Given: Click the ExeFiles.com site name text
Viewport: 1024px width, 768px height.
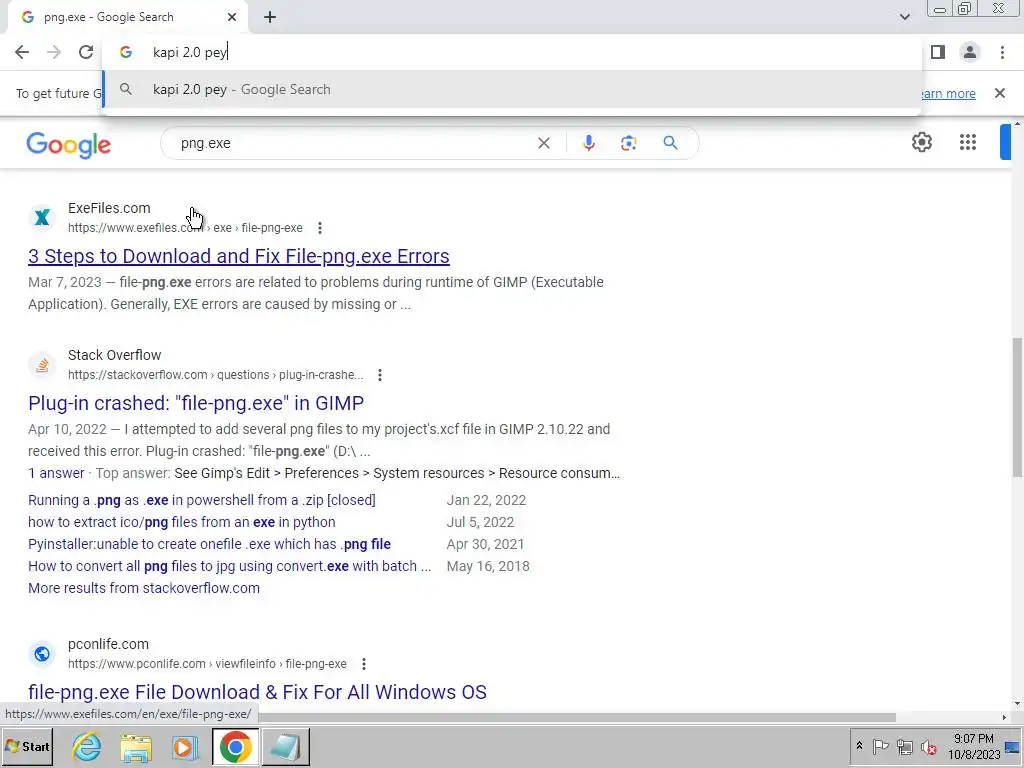Looking at the screenshot, I should (109, 208).
